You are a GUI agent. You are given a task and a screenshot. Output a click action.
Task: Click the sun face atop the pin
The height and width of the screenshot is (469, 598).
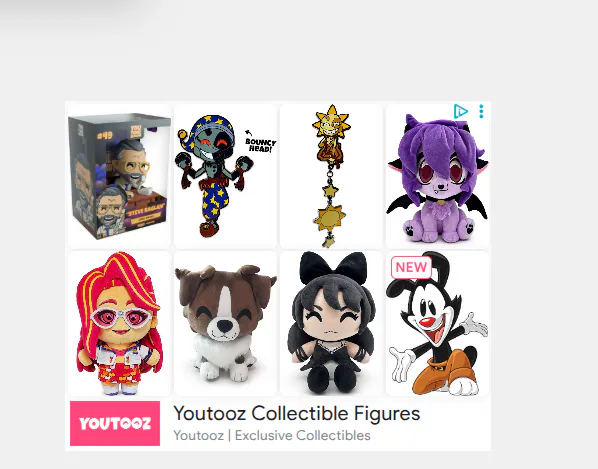[331, 124]
